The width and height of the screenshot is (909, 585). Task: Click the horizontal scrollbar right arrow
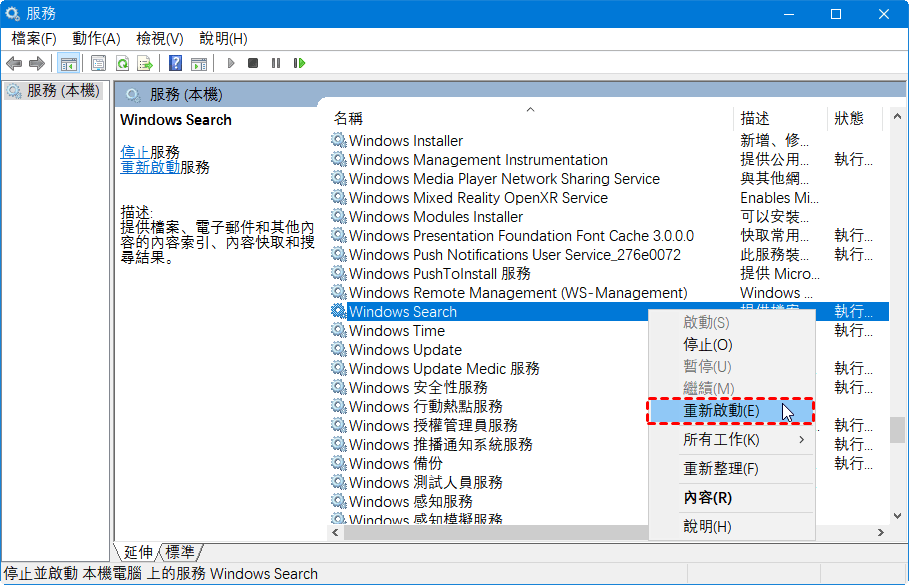[881, 532]
